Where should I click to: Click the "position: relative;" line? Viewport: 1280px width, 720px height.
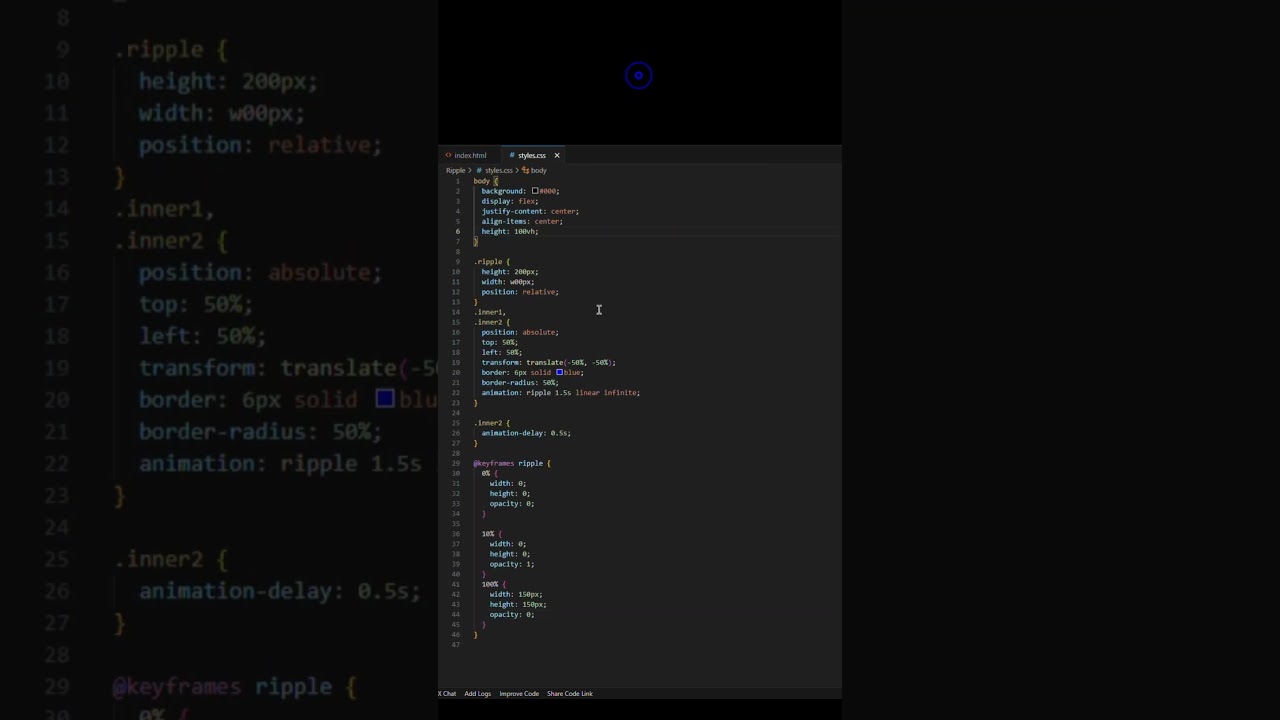[x=520, y=292]
